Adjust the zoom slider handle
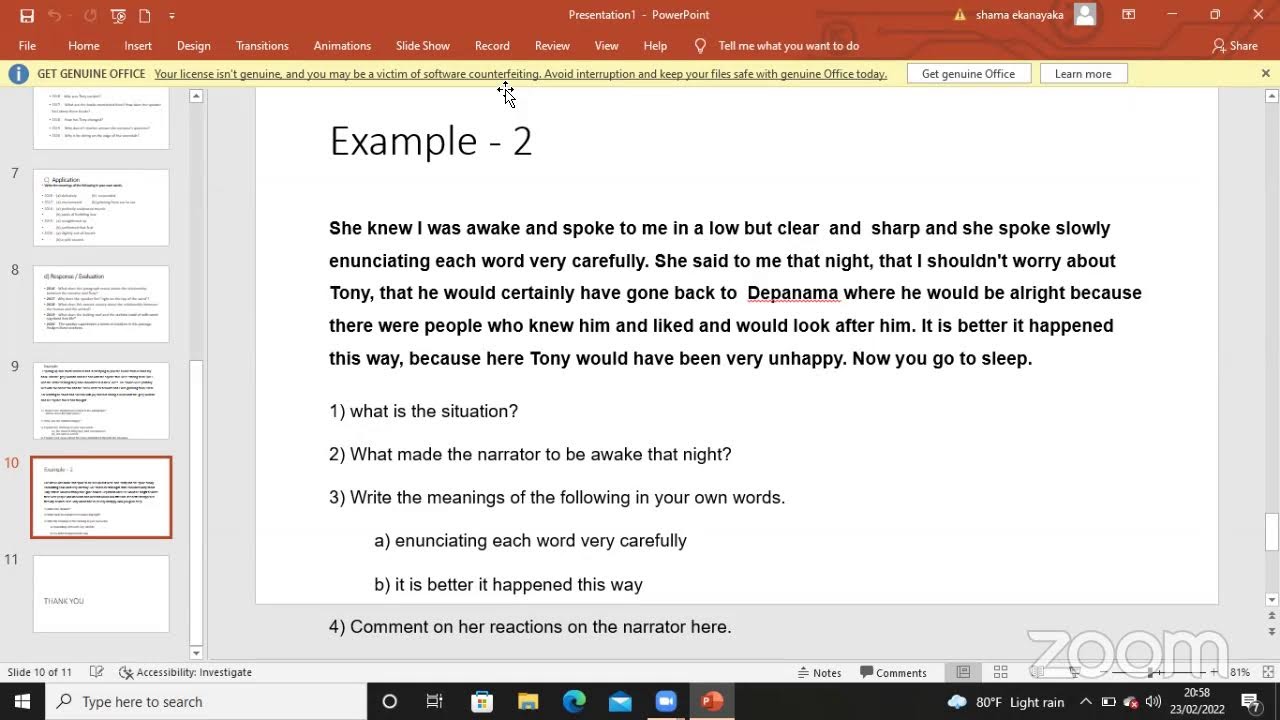1280x720 pixels. tap(1150, 672)
